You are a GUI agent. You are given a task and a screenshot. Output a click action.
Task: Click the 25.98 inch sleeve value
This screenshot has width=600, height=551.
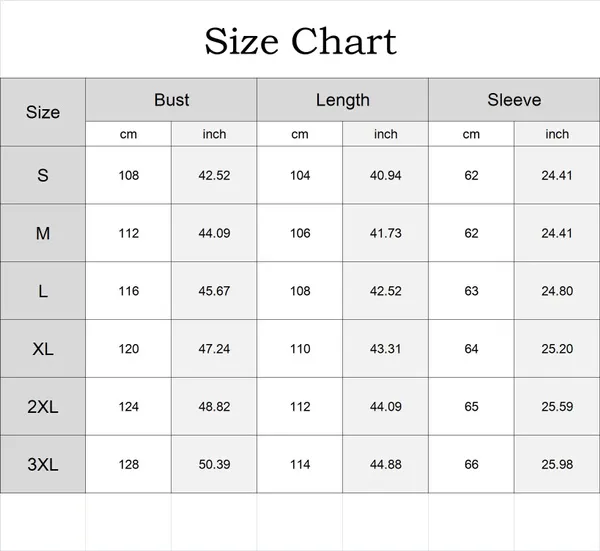click(x=557, y=465)
